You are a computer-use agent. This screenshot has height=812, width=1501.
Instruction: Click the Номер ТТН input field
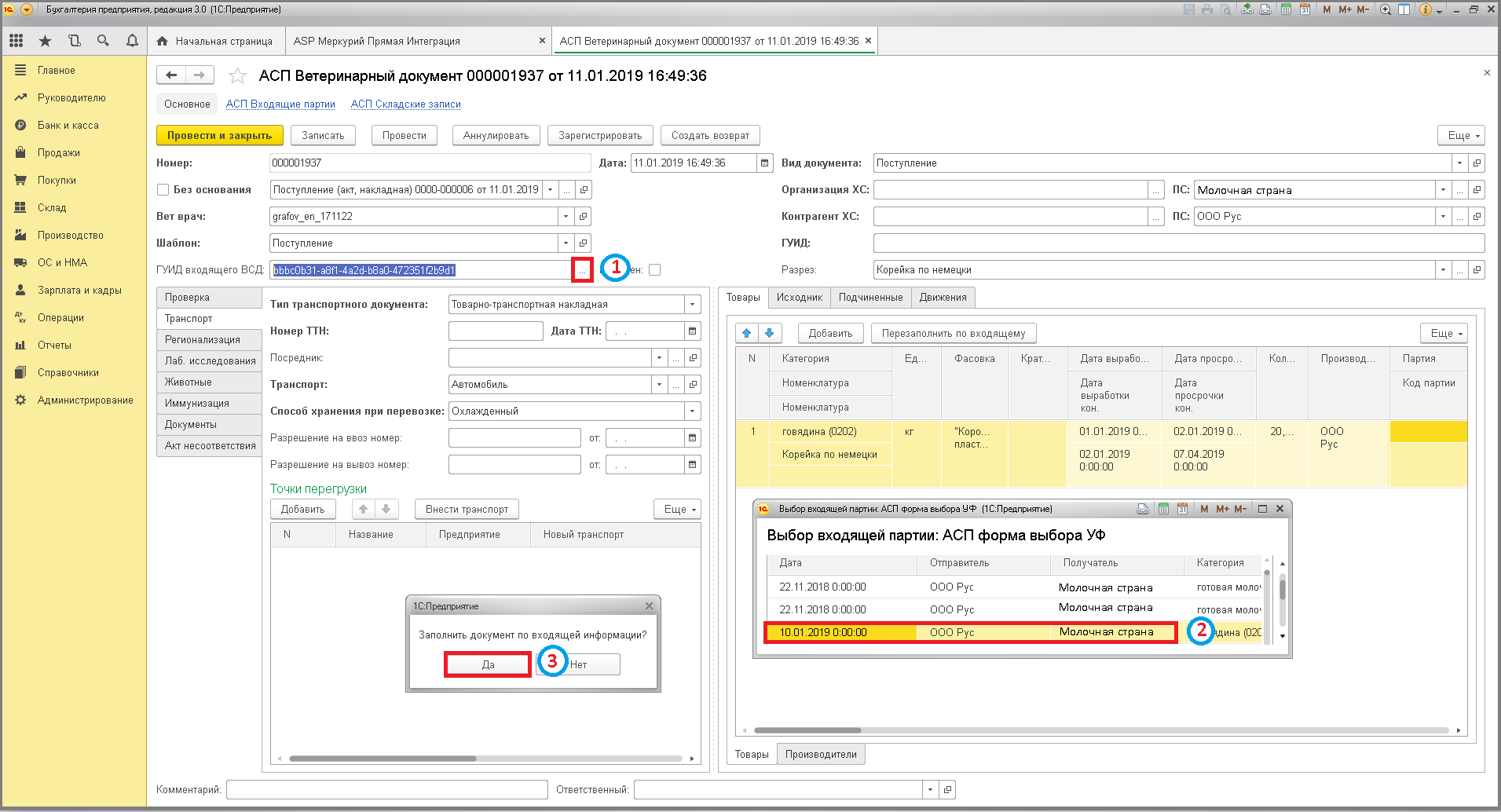[x=496, y=331]
